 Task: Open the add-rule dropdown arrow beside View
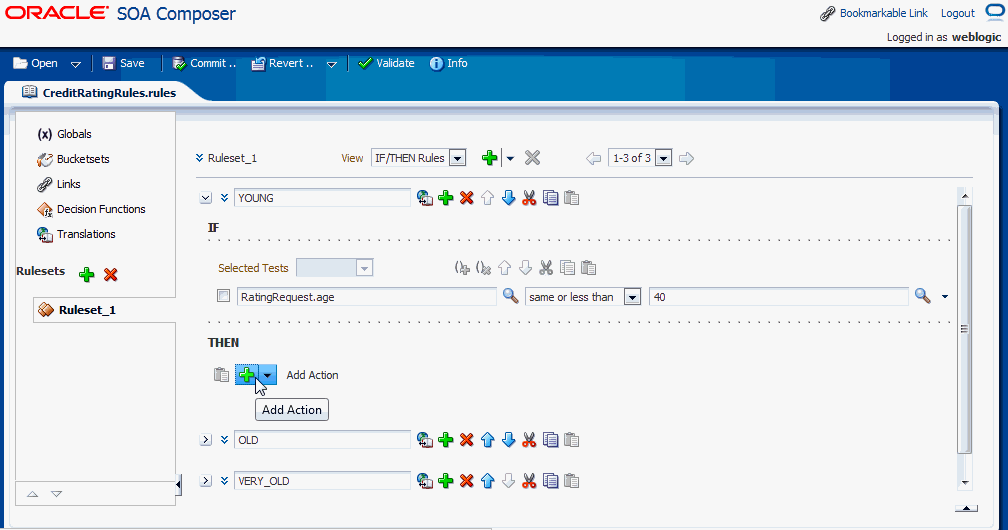pos(510,158)
